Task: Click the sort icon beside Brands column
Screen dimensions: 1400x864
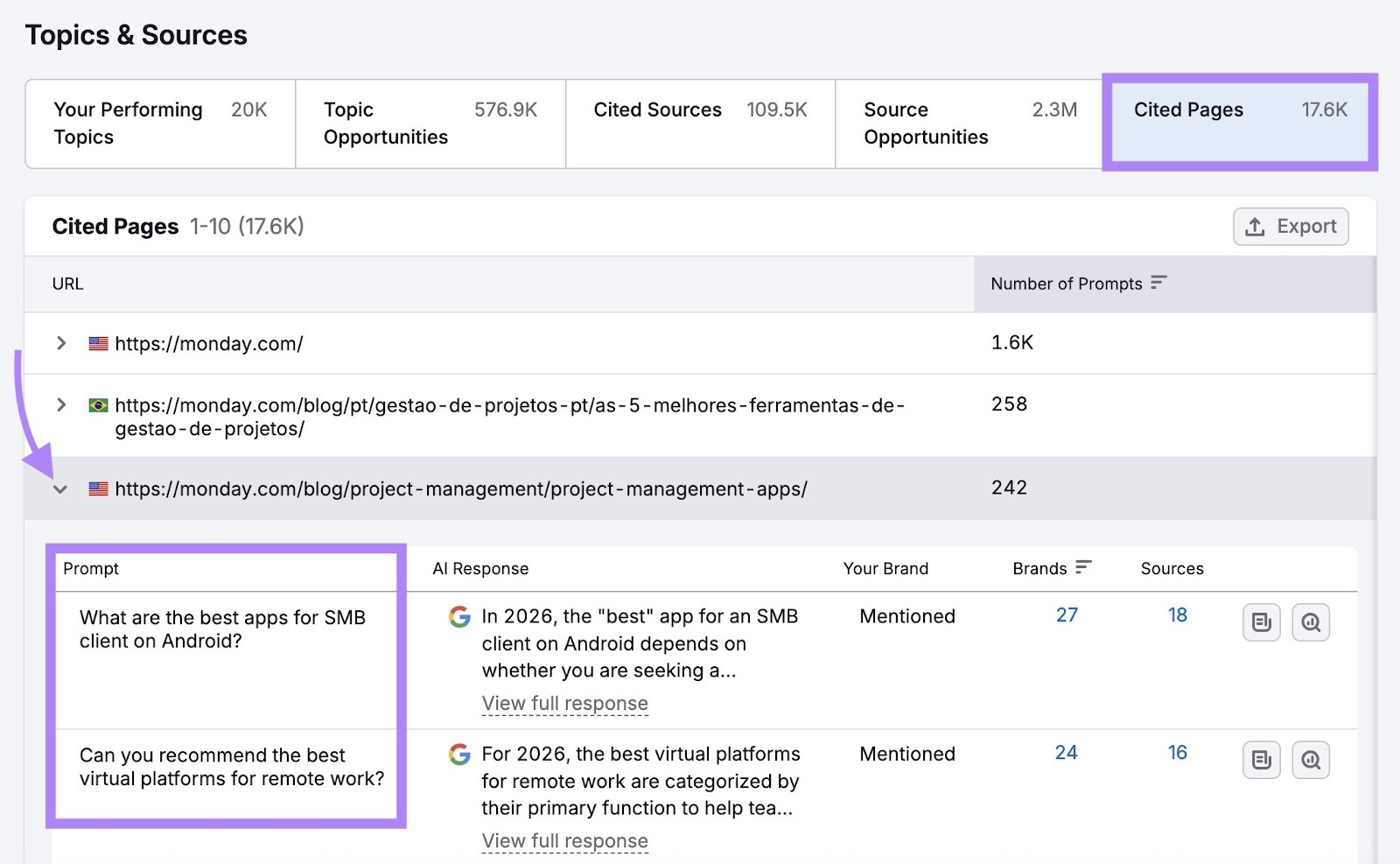Action: coord(1083,567)
